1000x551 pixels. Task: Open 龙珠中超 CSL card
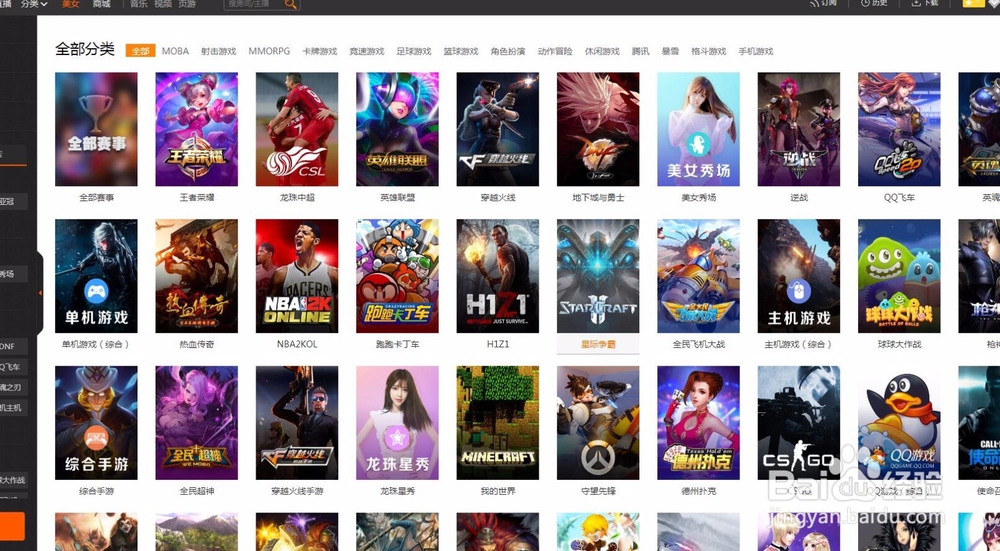coord(297,129)
